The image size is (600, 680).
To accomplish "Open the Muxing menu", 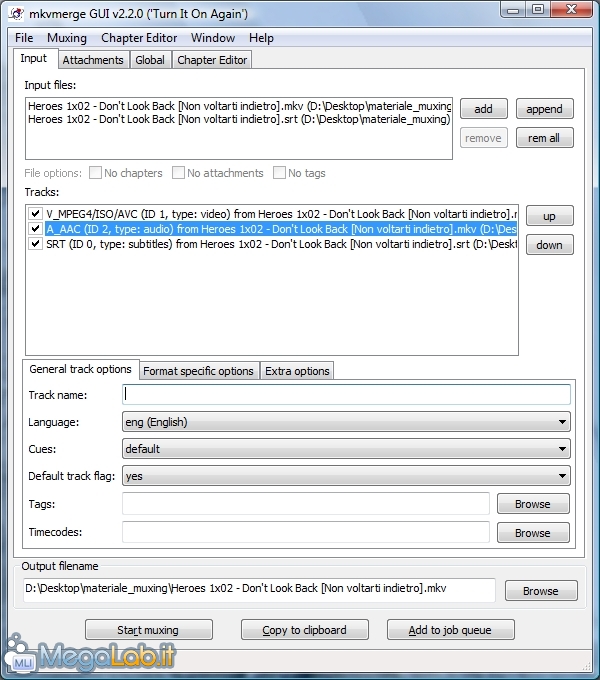I will 67,38.
